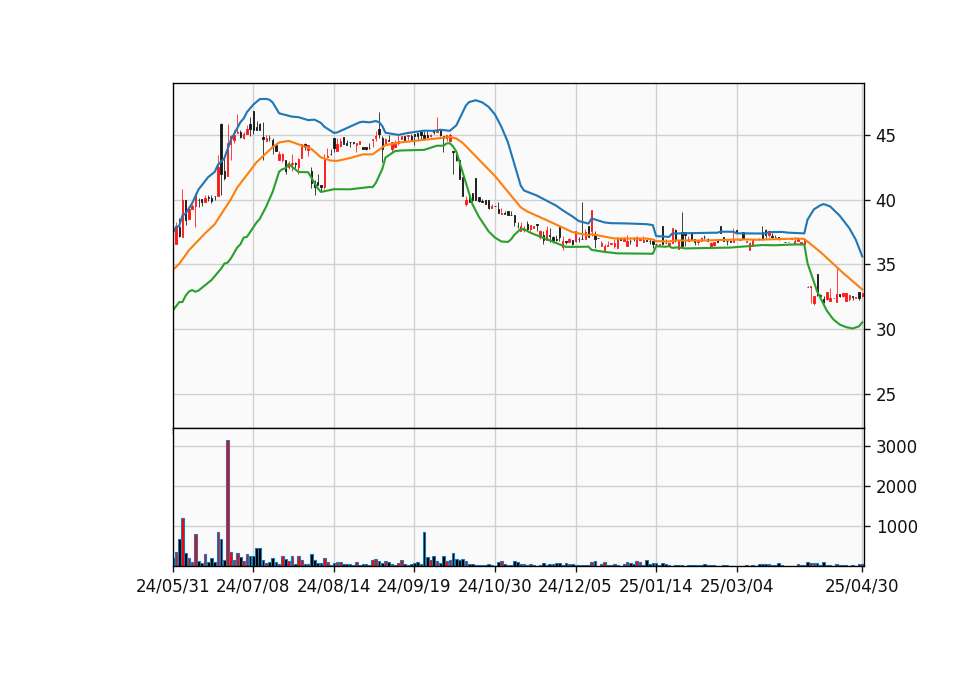Click the 24/07/08 date label
The width and height of the screenshot is (960, 690).
point(253,586)
